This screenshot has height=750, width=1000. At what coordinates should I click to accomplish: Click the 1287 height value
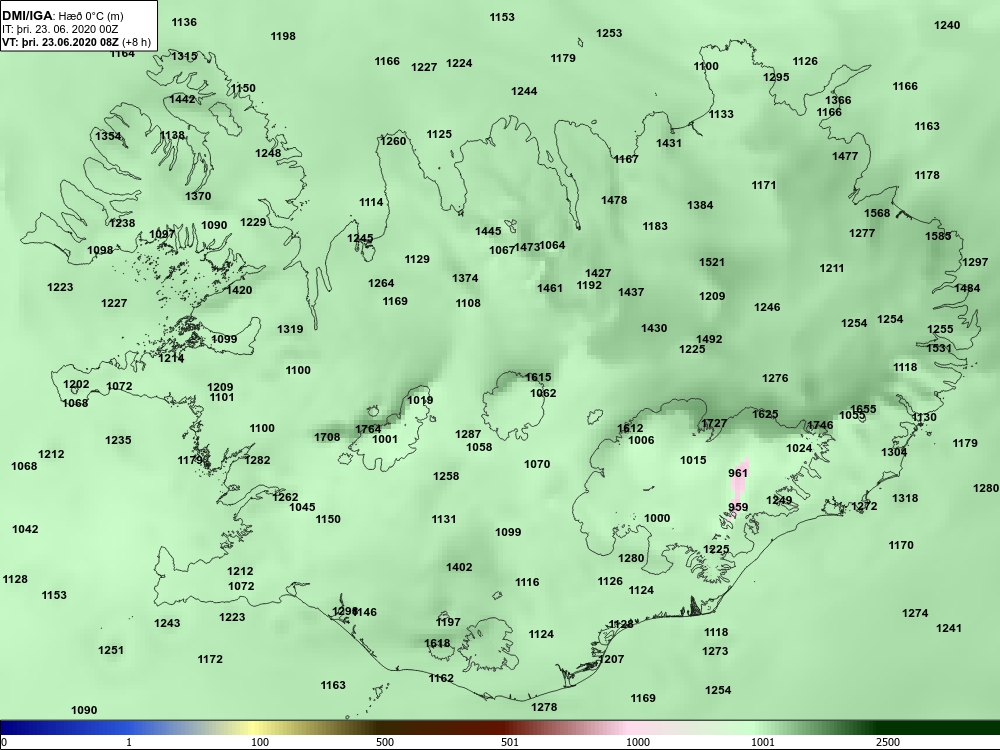[x=468, y=434]
